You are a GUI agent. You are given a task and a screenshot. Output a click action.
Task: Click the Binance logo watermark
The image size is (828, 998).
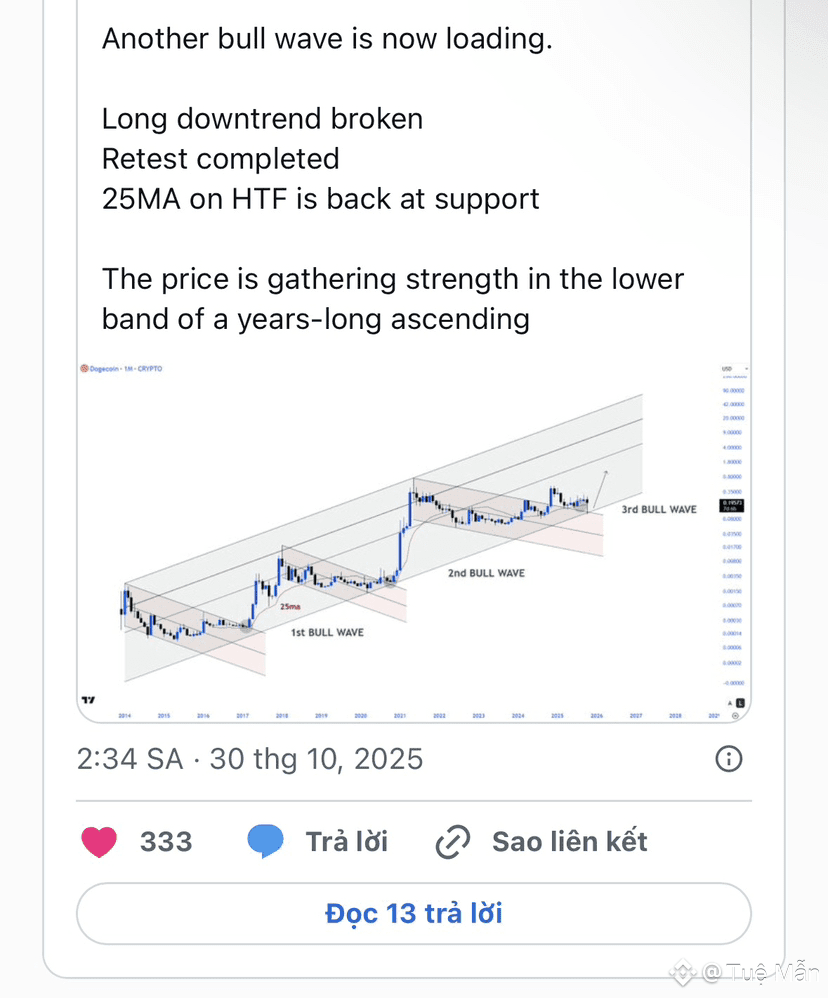[x=683, y=971]
